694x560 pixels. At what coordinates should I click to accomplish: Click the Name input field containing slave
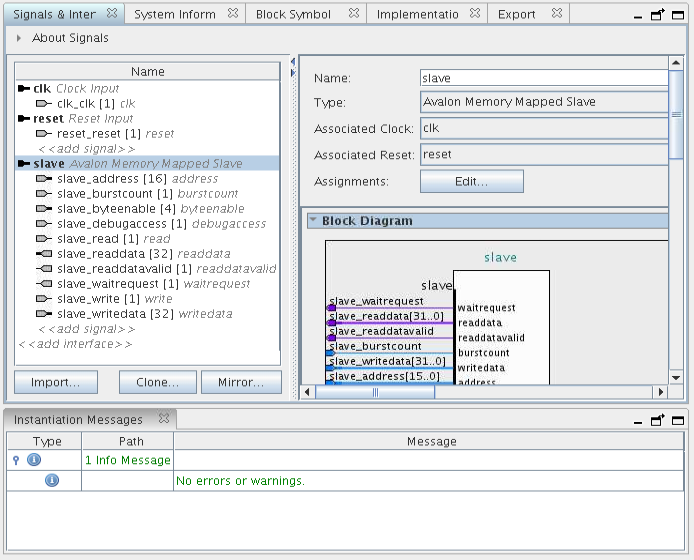[x=543, y=78]
